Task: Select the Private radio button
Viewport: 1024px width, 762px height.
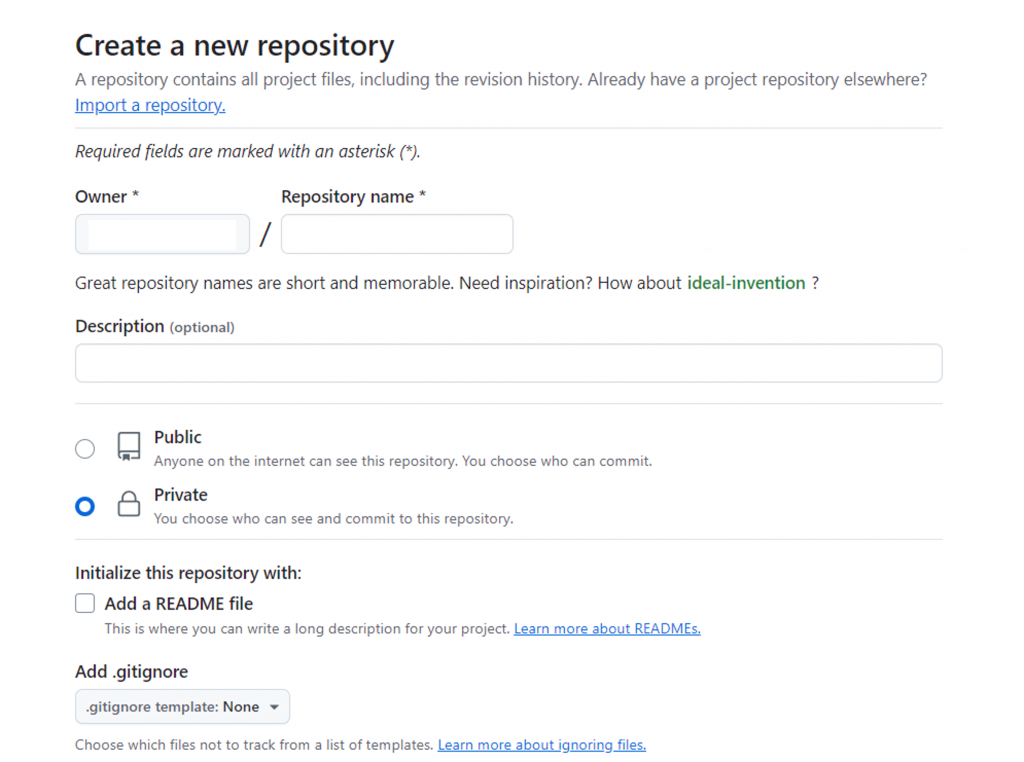Action: point(85,506)
